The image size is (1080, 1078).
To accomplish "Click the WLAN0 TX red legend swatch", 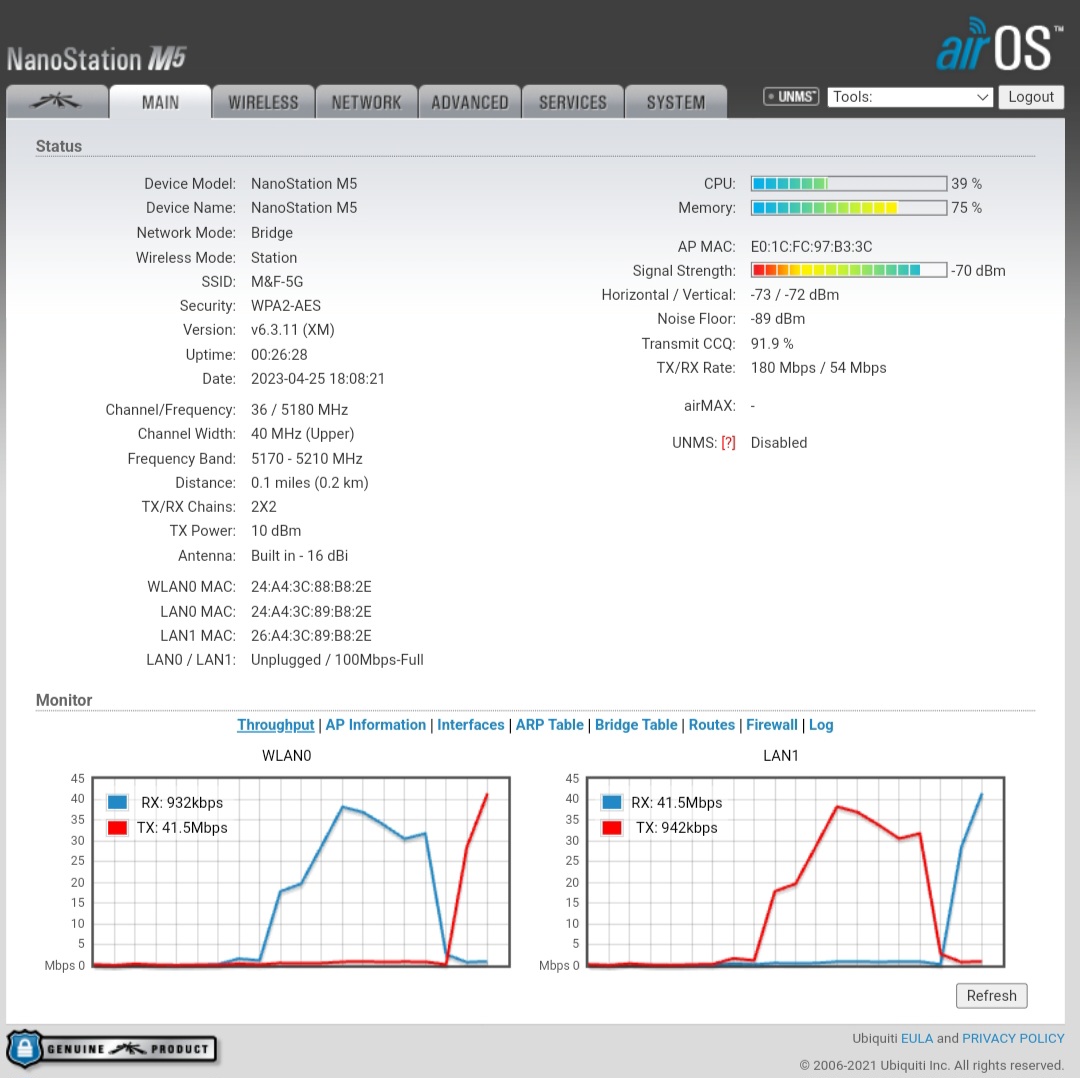I will 117,827.
